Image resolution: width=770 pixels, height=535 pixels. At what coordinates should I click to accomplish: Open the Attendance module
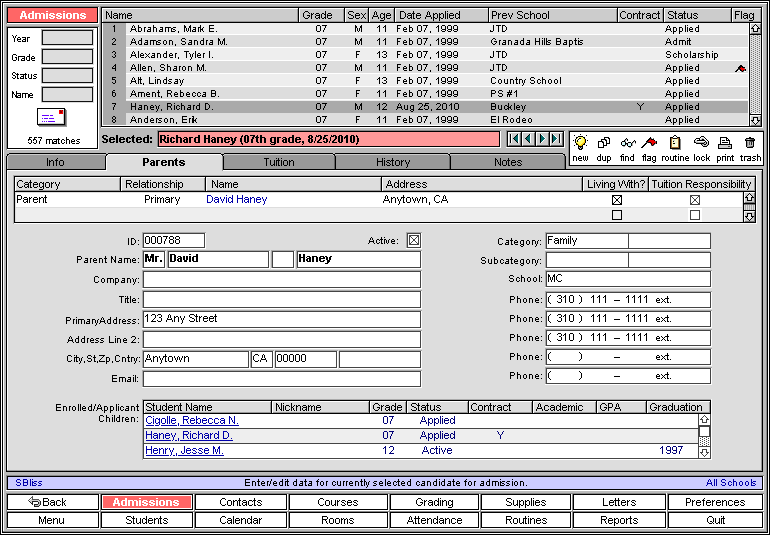pyautogui.click(x=434, y=520)
